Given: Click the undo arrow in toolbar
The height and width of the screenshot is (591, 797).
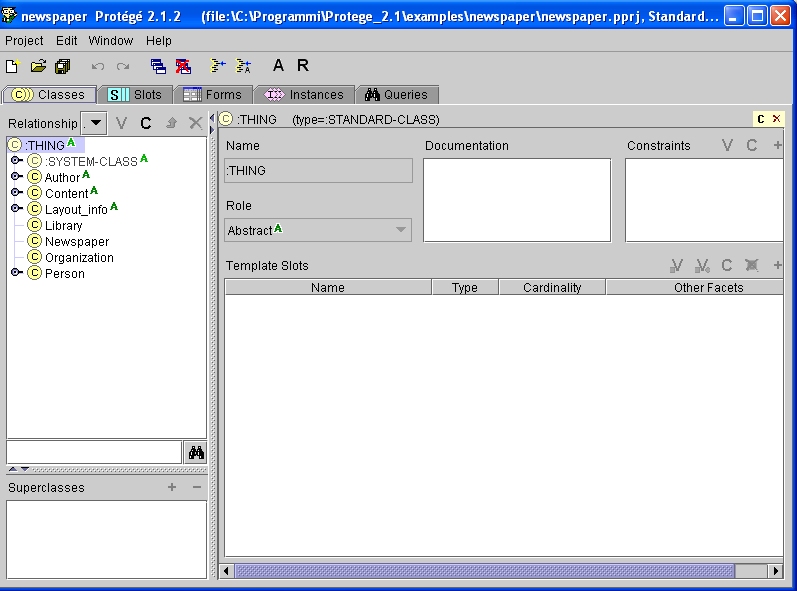Looking at the screenshot, I should 98,66.
